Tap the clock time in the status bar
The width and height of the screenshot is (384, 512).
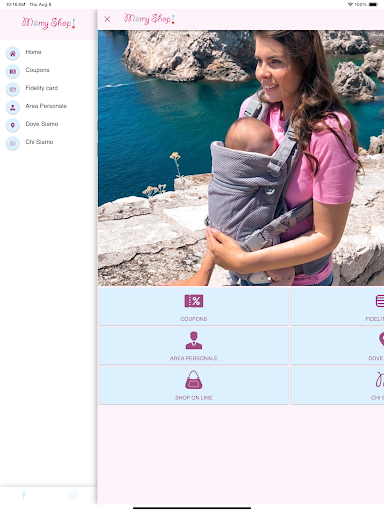tap(15, 4)
